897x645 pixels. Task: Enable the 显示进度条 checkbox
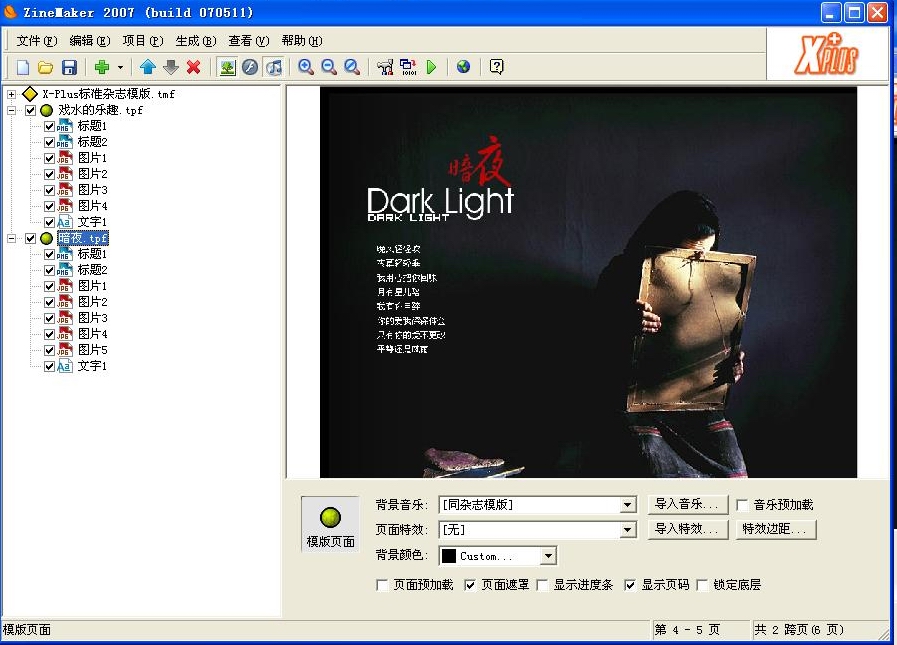click(542, 585)
